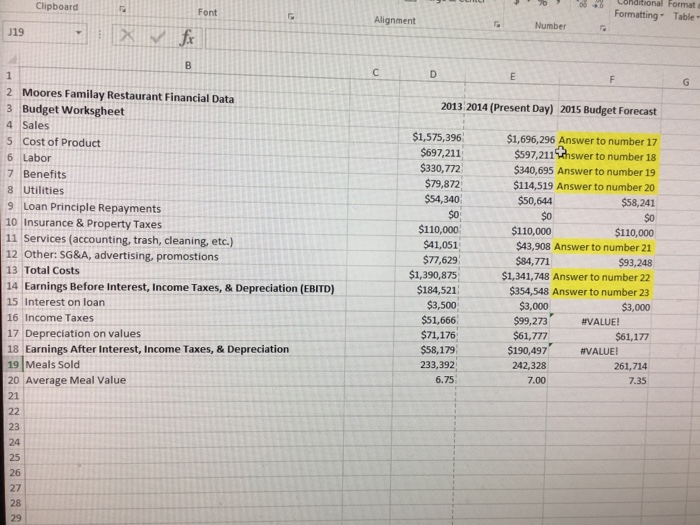Click the 'Answer to number 17' cell
The width and height of the screenshot is (700, 525).
pos(608,142)
